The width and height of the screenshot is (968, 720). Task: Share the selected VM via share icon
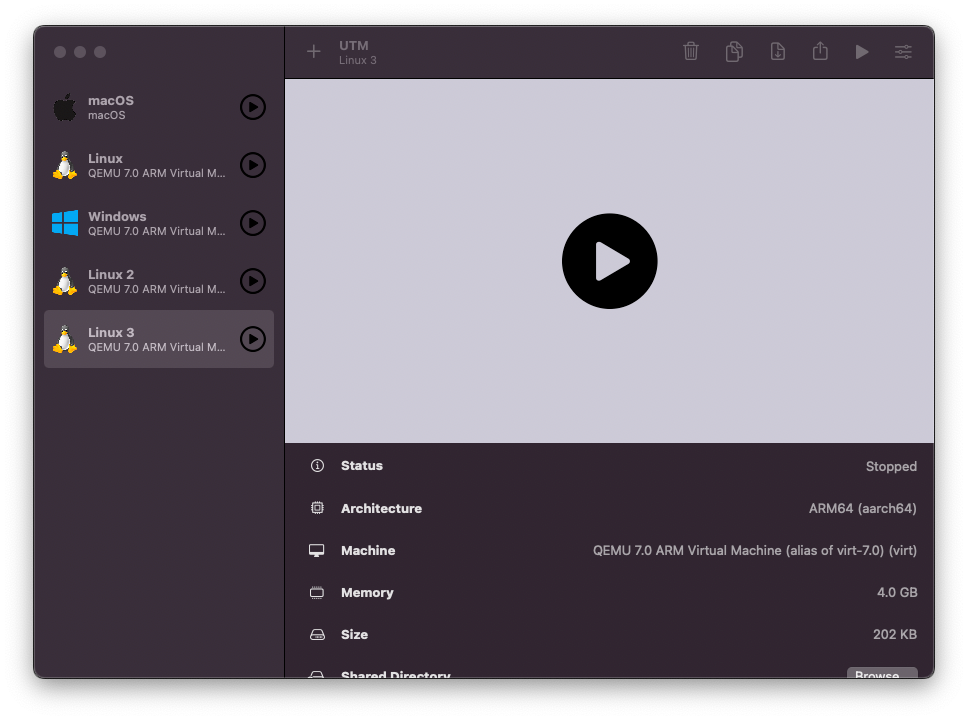click(x=820, y=51)
